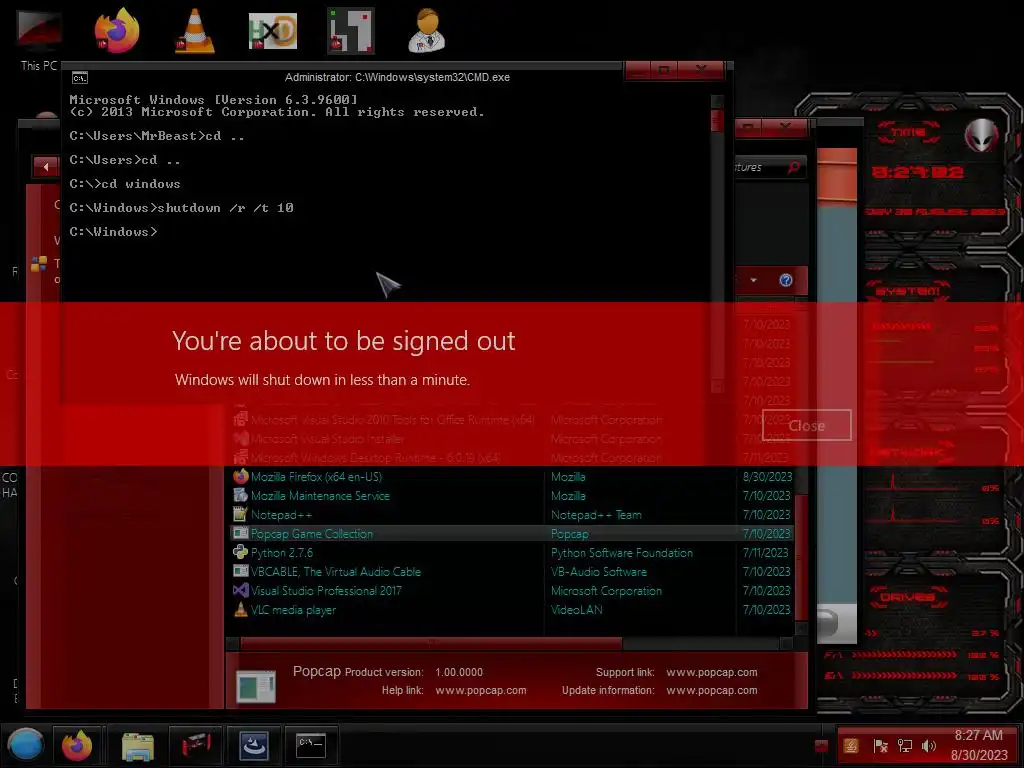Click the TIME label on the Alienware gadget
The image size is (1024, 768).
908,132
